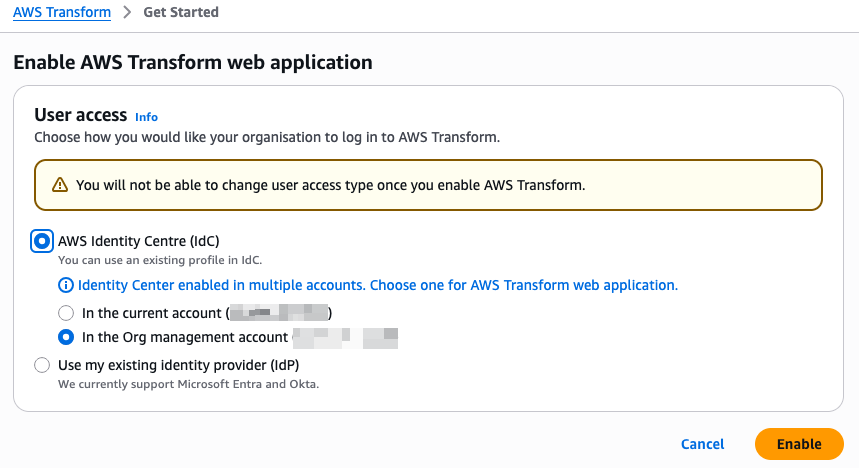
Task: Click the user access type warning message text
Action: tap(330, 185)
